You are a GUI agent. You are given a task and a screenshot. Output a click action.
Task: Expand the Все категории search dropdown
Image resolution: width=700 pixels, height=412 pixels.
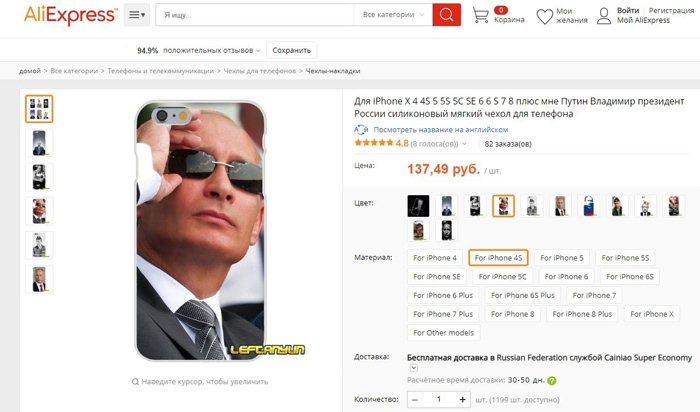pos(393,15)
